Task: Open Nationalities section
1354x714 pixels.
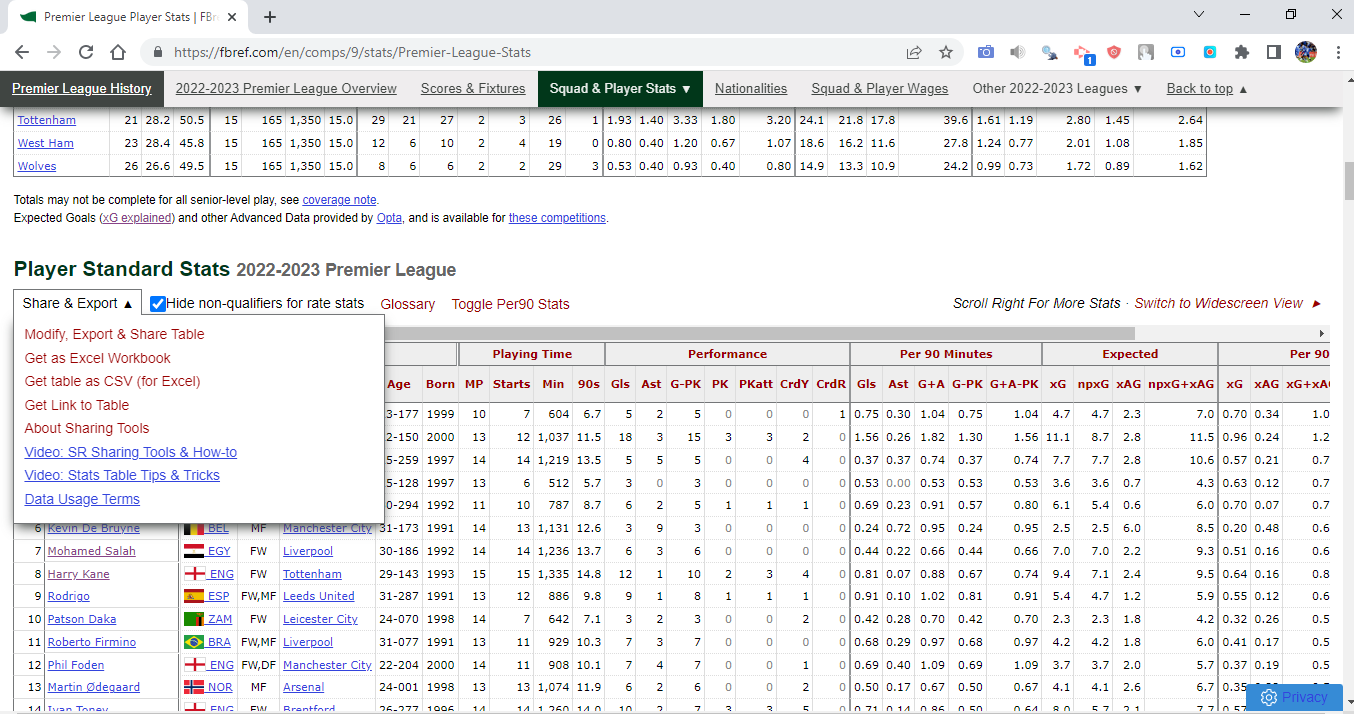Action: tap(751, 88)
